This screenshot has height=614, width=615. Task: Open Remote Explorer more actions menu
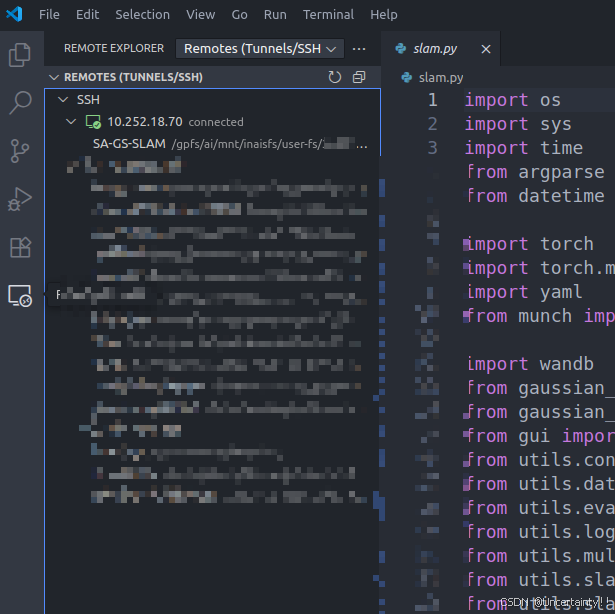click(359, 49)
